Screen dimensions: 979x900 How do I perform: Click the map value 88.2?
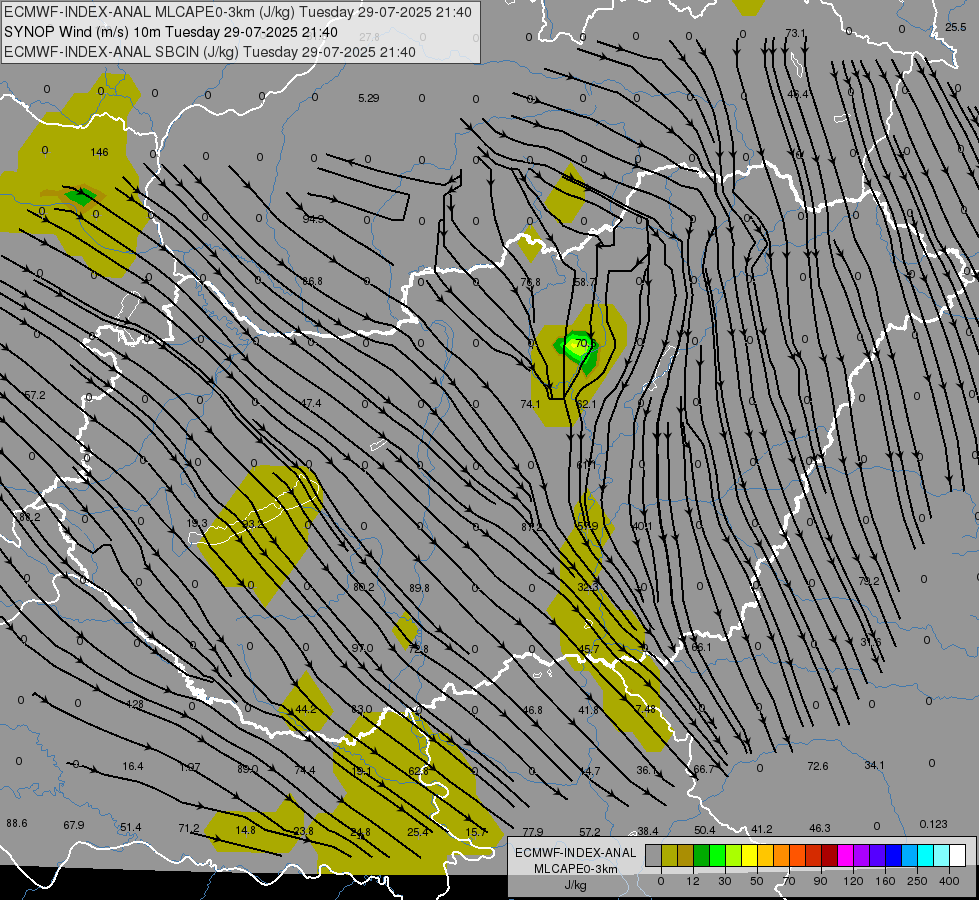point(29,517)
